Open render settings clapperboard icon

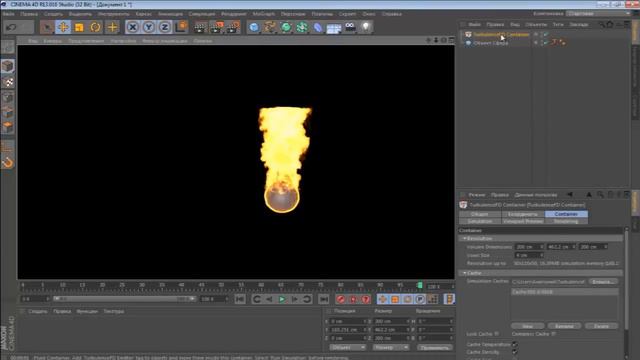[x=233, y=27]
